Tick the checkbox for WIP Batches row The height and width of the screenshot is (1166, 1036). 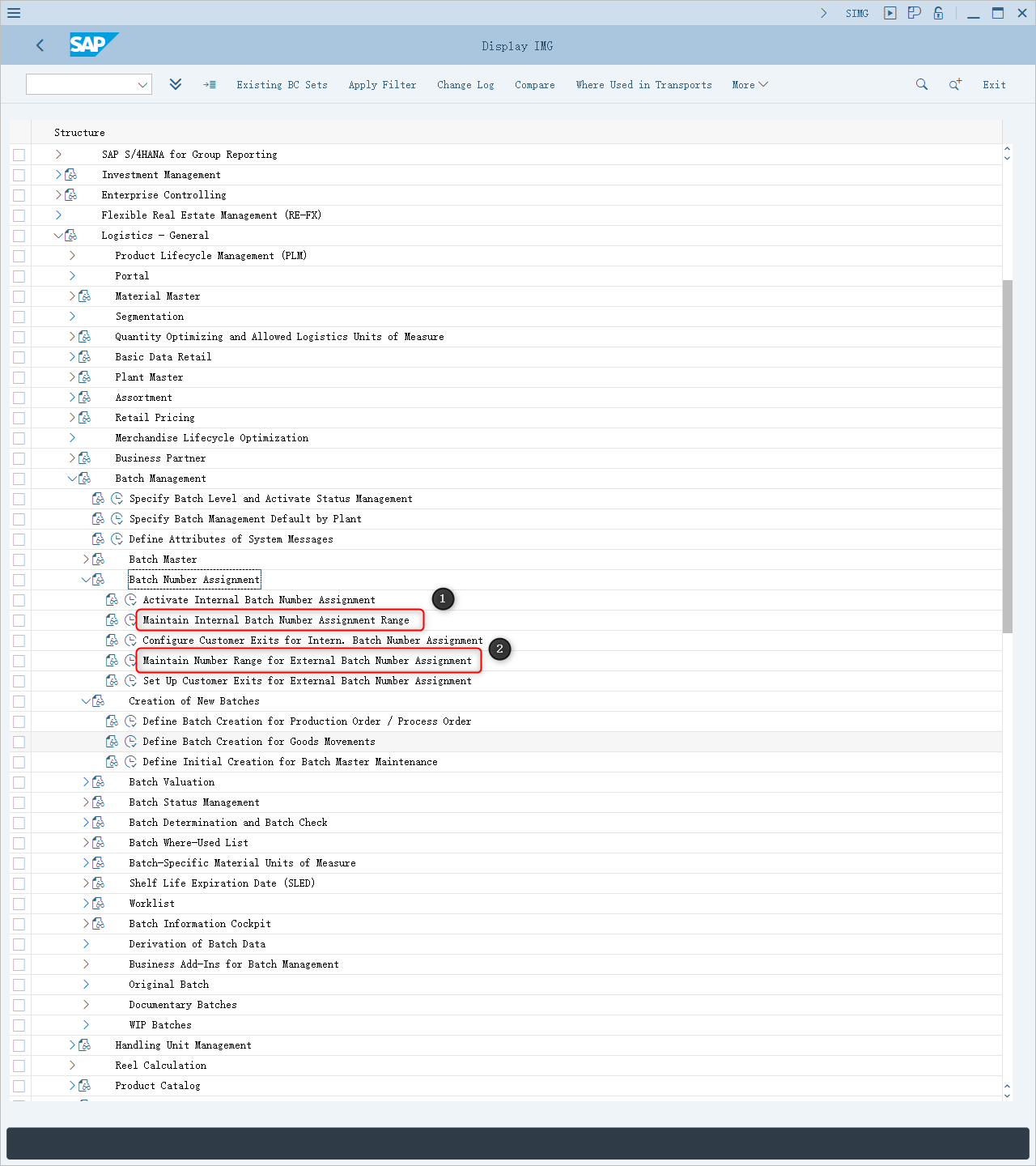(19, 1025)
